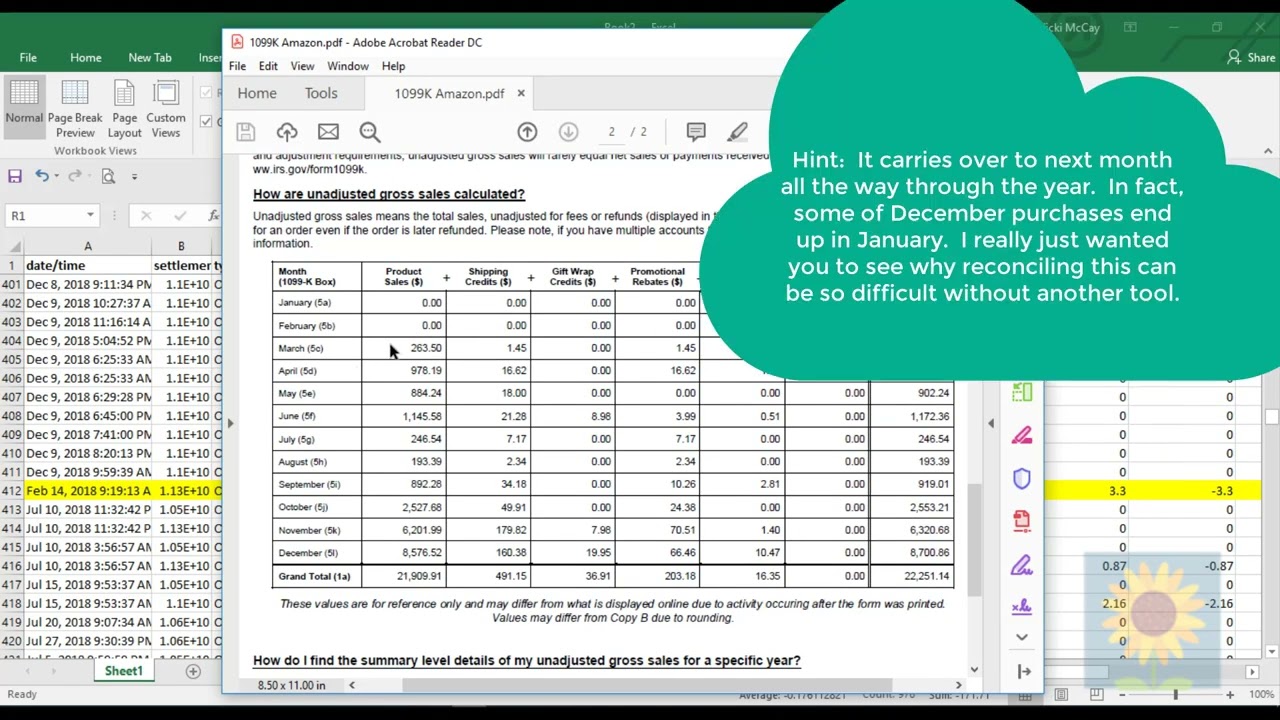
Task: Click Acrobat page number input field
Action: click(611, 132)
